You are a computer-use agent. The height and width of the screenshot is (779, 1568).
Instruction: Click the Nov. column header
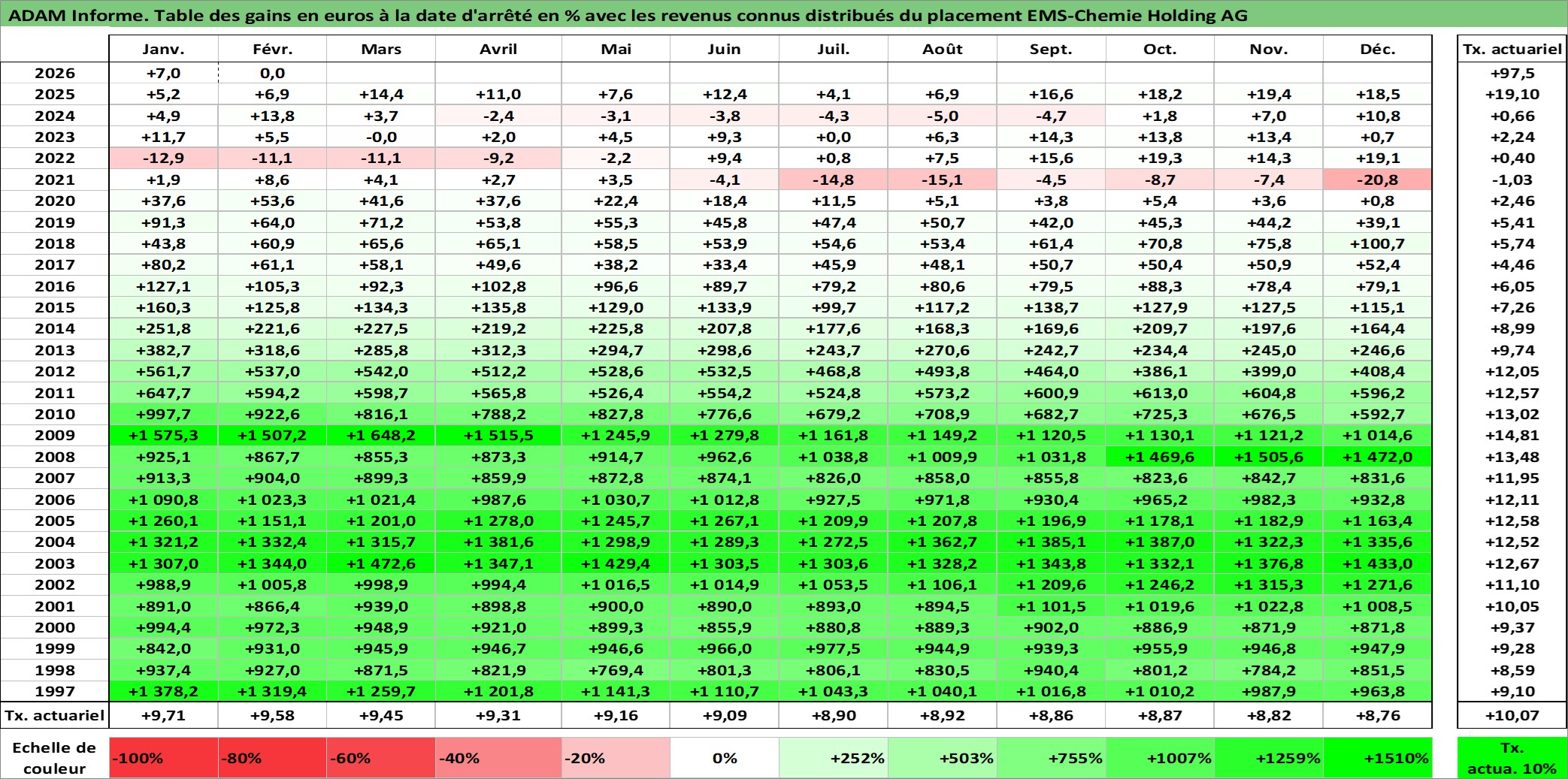click(1269, 49)
